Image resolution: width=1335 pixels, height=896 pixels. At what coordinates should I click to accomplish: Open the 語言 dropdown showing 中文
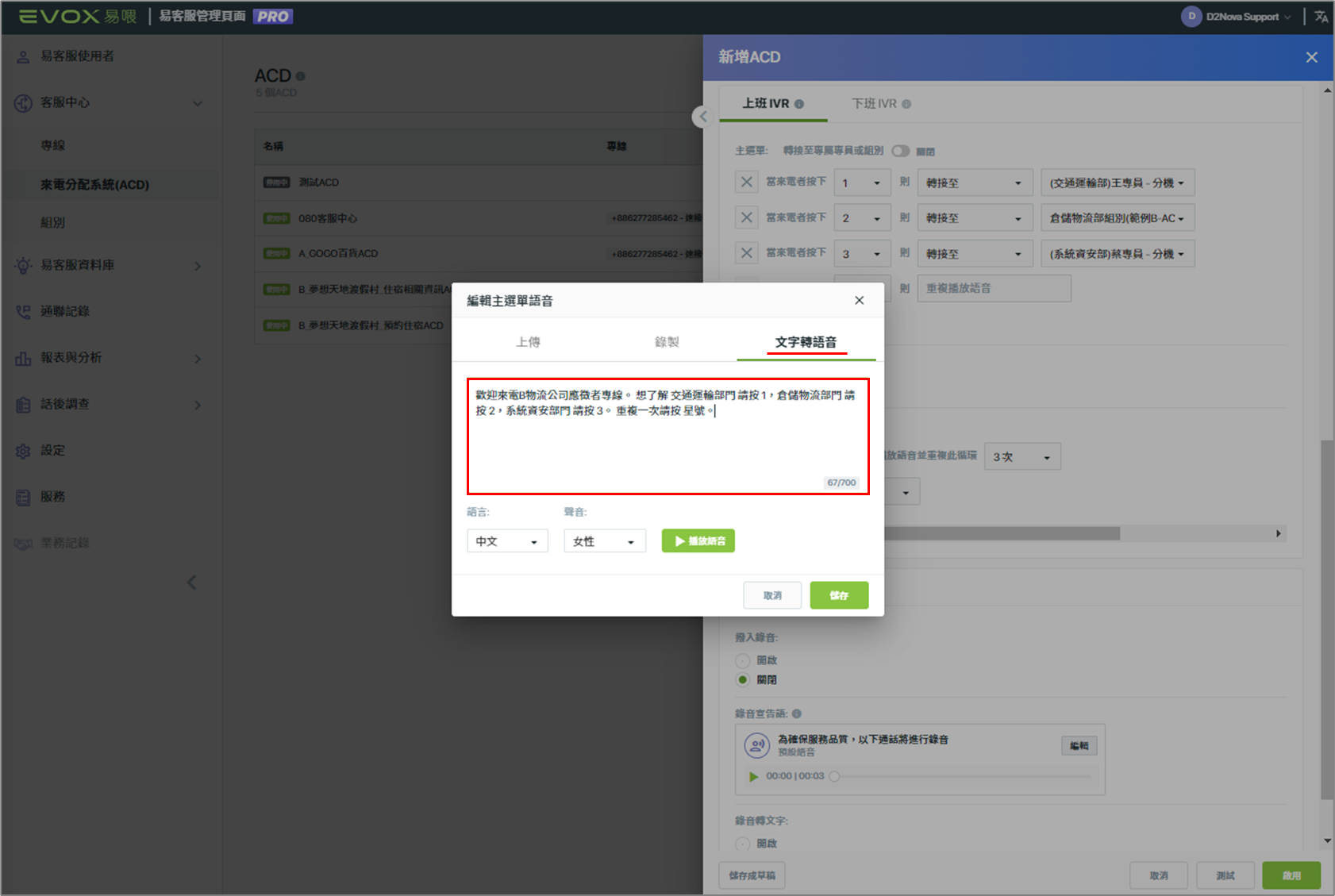(x=507, y=541)
